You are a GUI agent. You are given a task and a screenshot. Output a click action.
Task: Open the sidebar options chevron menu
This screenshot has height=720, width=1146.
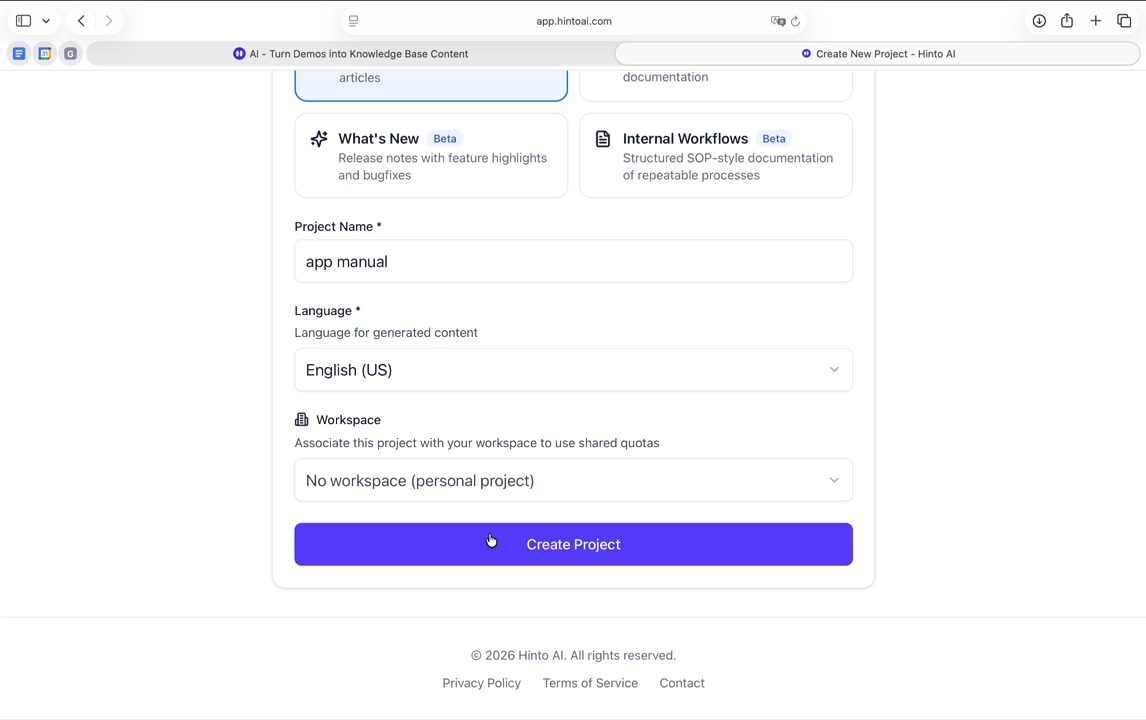(x=46, y=21)
